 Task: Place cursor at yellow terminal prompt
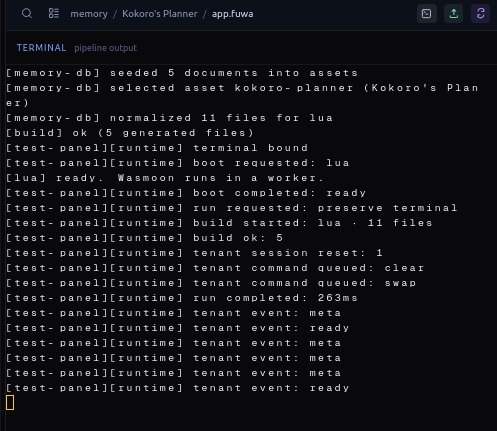pos(10,402)
